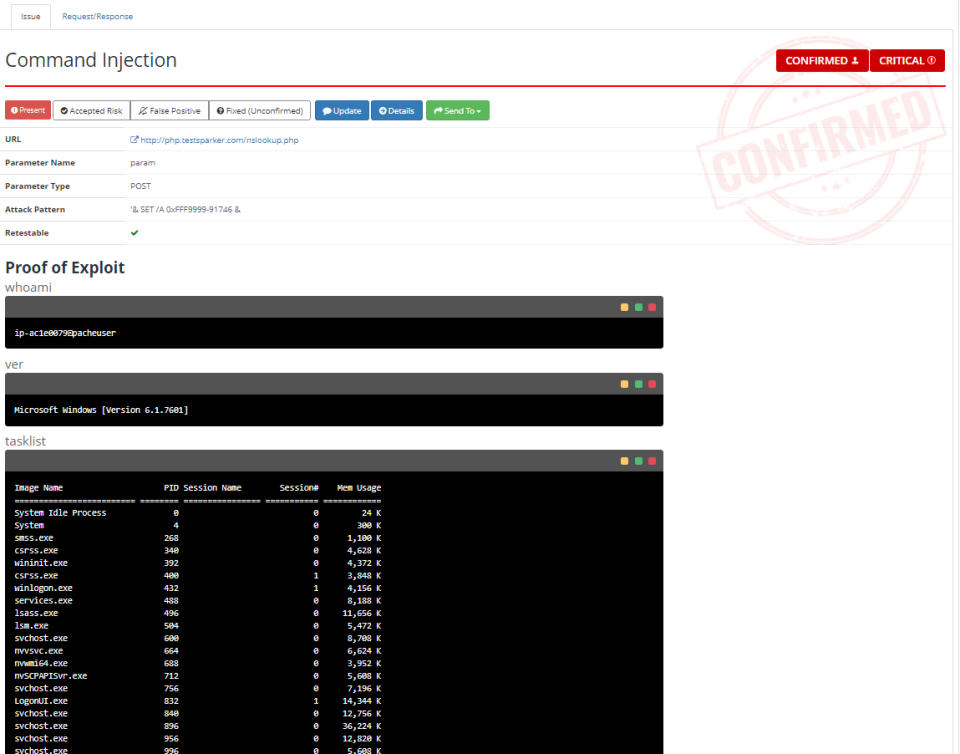This screenshot has height=754, width=960.
Task: Click the crossed pencil icon on False Positive
Action: pos(141,110)
